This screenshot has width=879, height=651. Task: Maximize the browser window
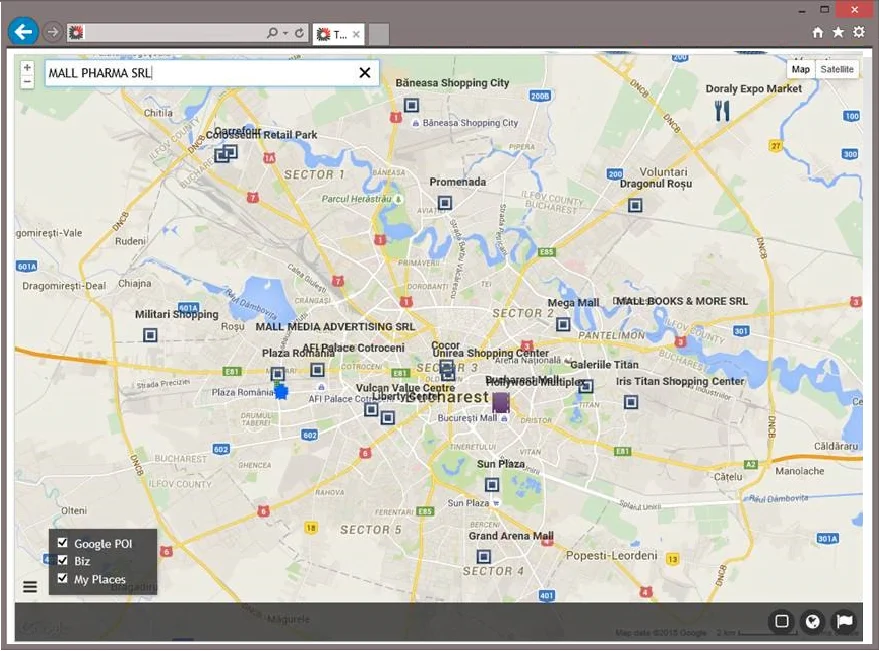pyautogui.click(x=825, y=10)
